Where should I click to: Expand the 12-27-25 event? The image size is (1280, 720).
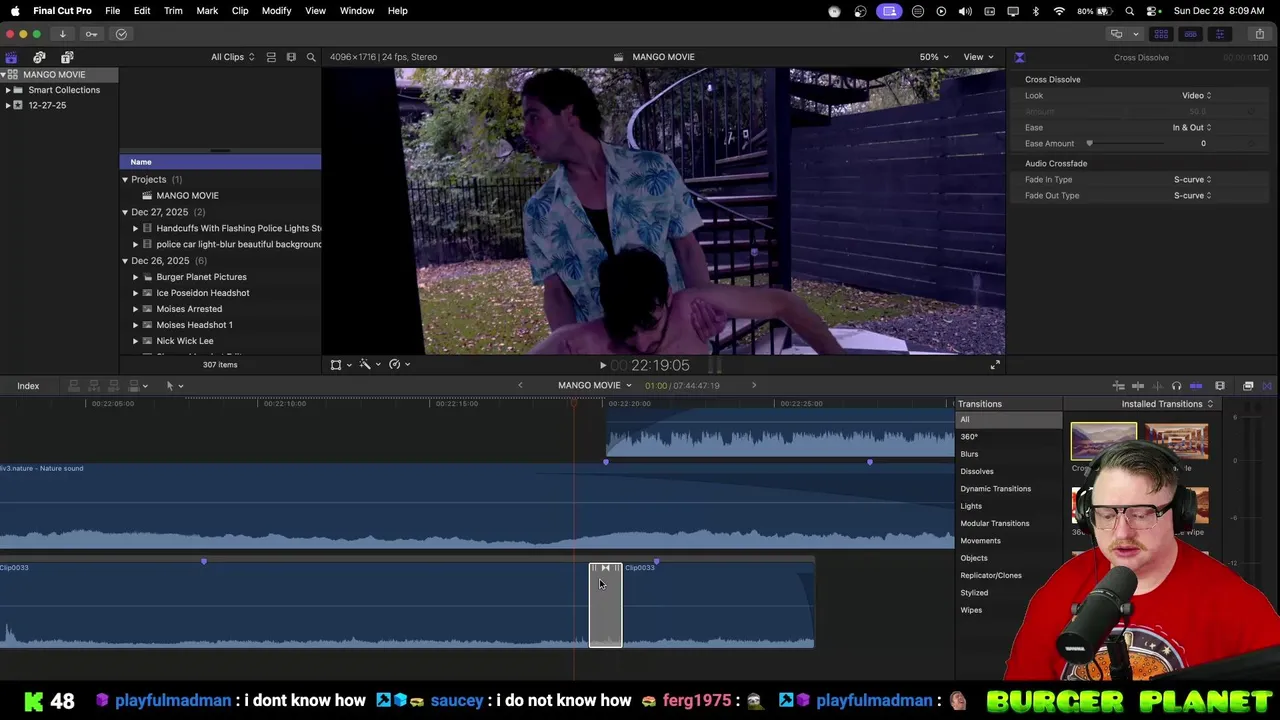(x=8, y=105)
